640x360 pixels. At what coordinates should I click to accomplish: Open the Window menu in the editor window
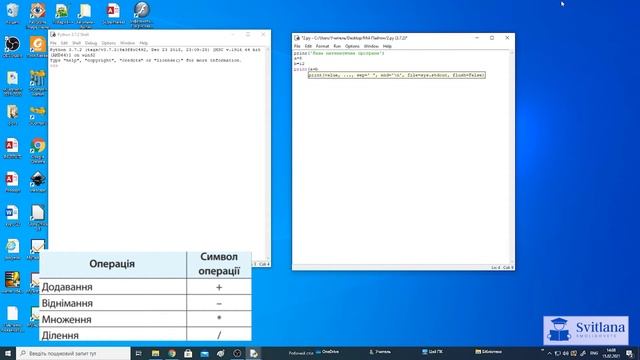[x=371, y=47]
